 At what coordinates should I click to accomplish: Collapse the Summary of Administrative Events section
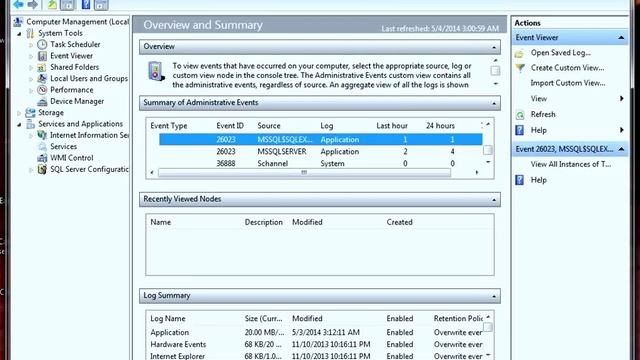(x=494, y=104)
